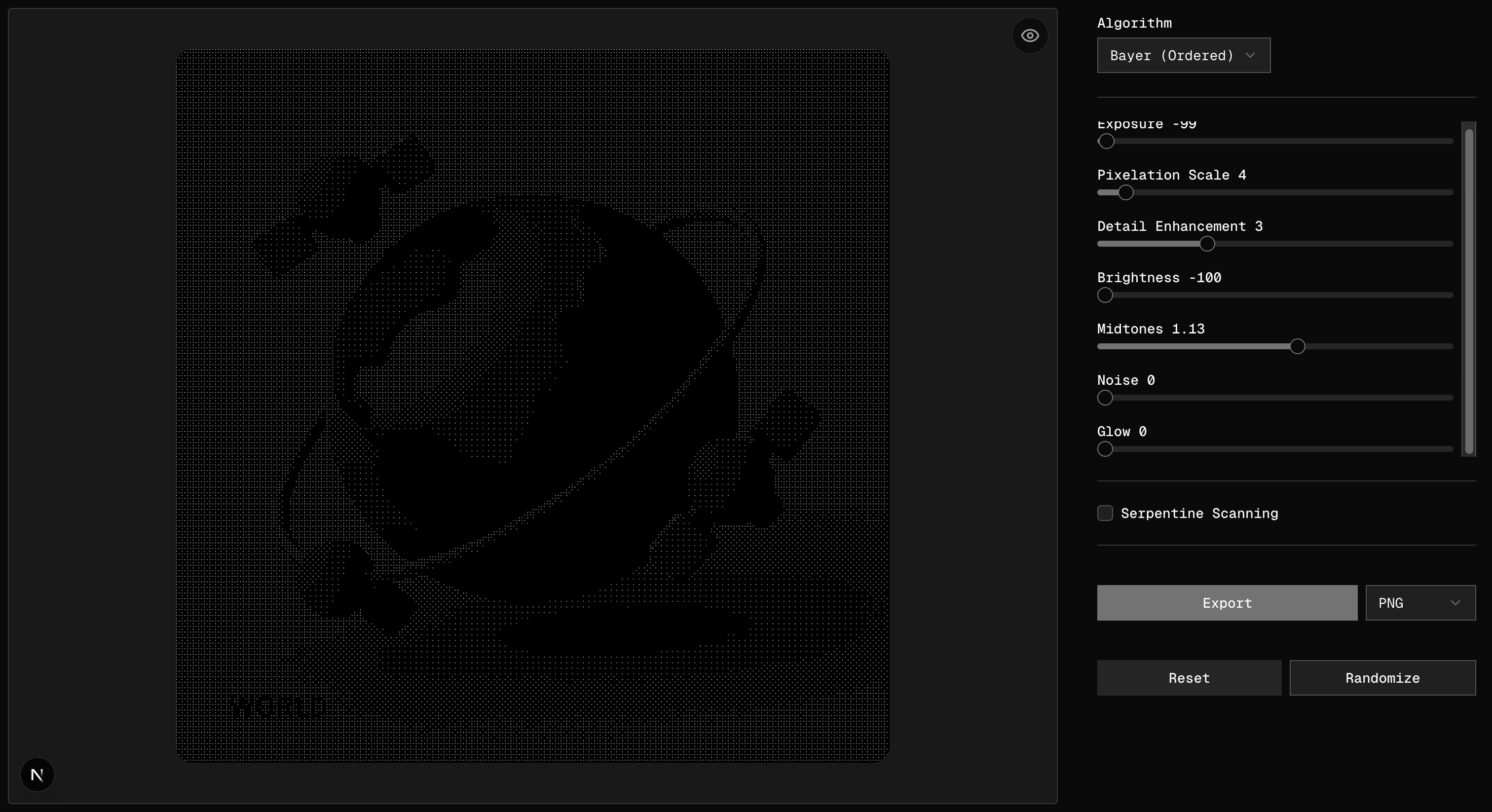
Task: Click the Randomize button
Action: 1382,678
